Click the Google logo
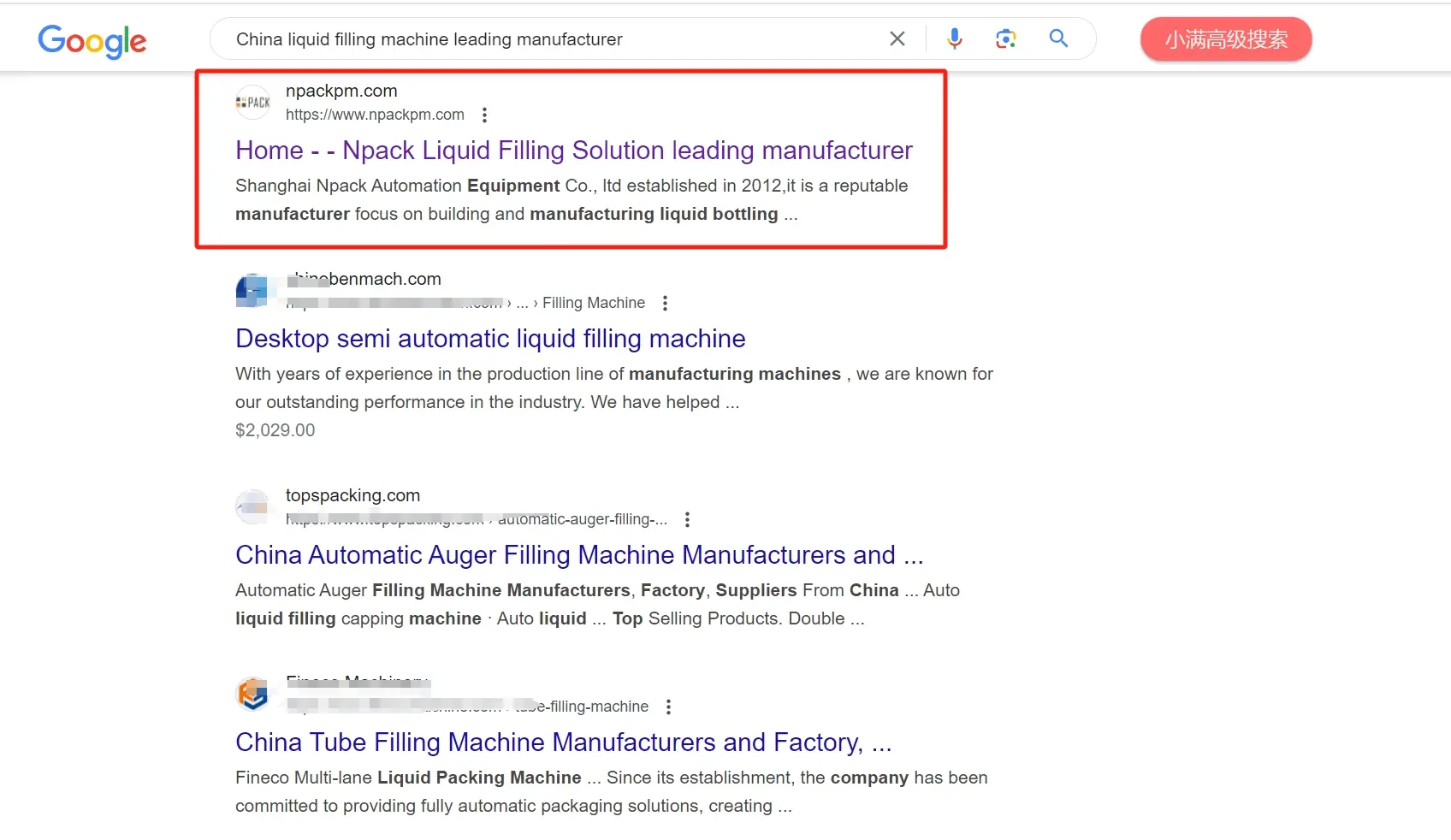1451x840 pixels. pos(92,40)
